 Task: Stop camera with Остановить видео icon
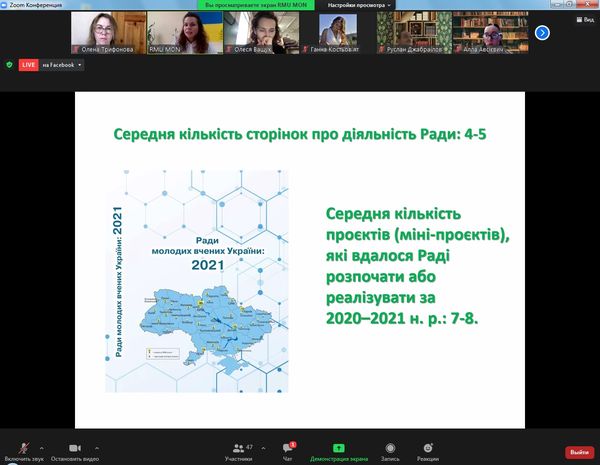(x=73, y=447)
